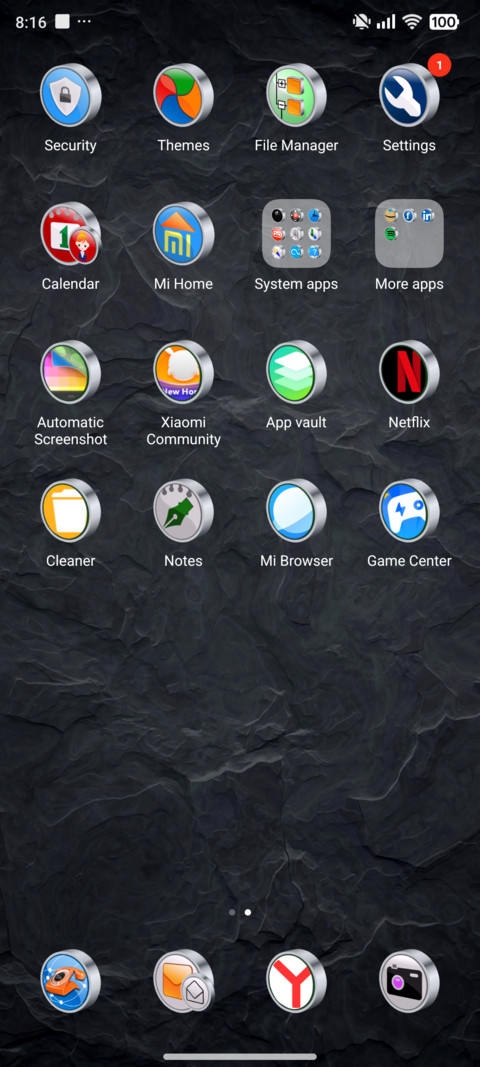
Task: Open the Messages app in dock
Action: [x=183, y=981]
